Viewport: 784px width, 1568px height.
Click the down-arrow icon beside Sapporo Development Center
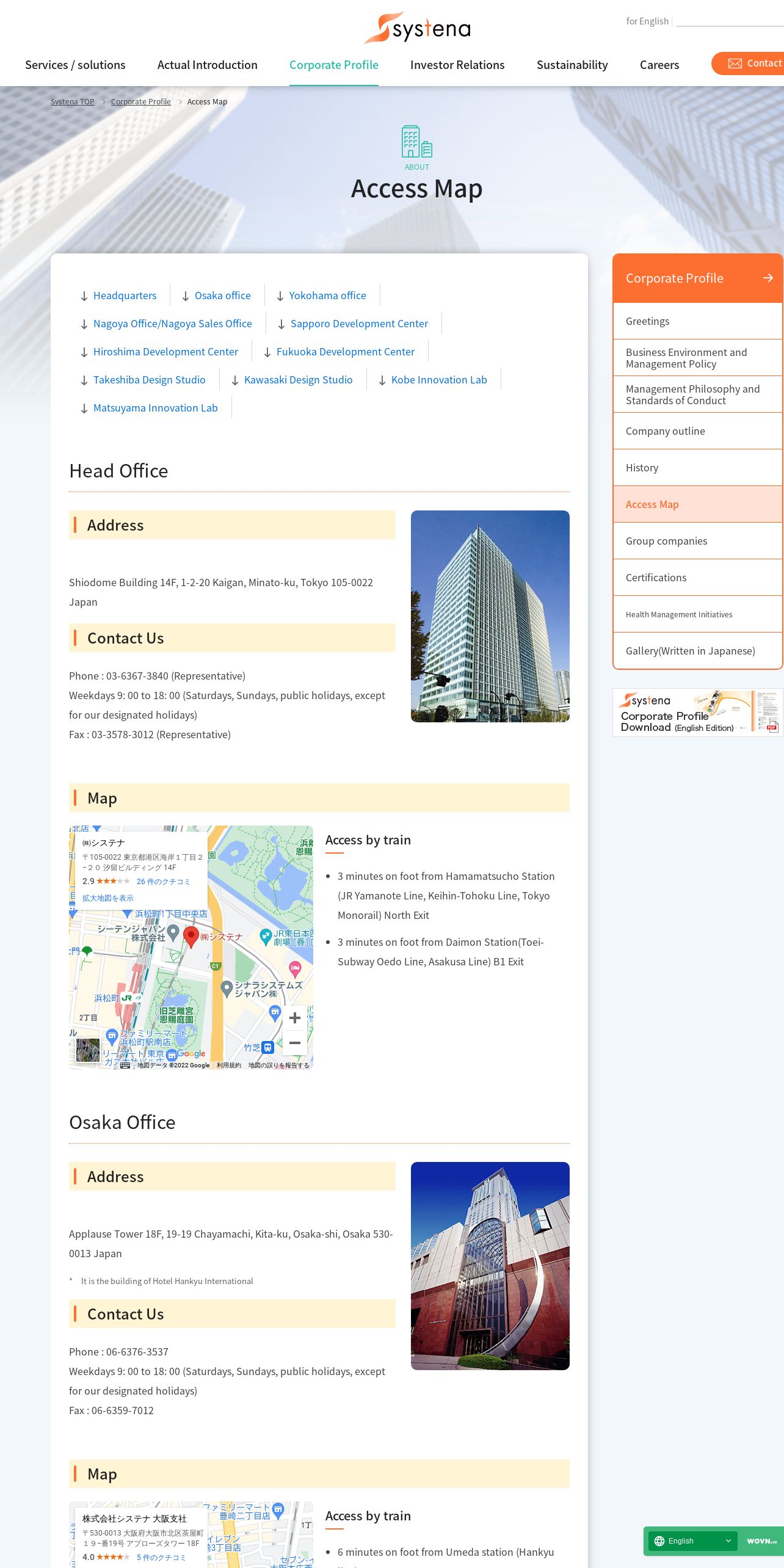point(281,324)
